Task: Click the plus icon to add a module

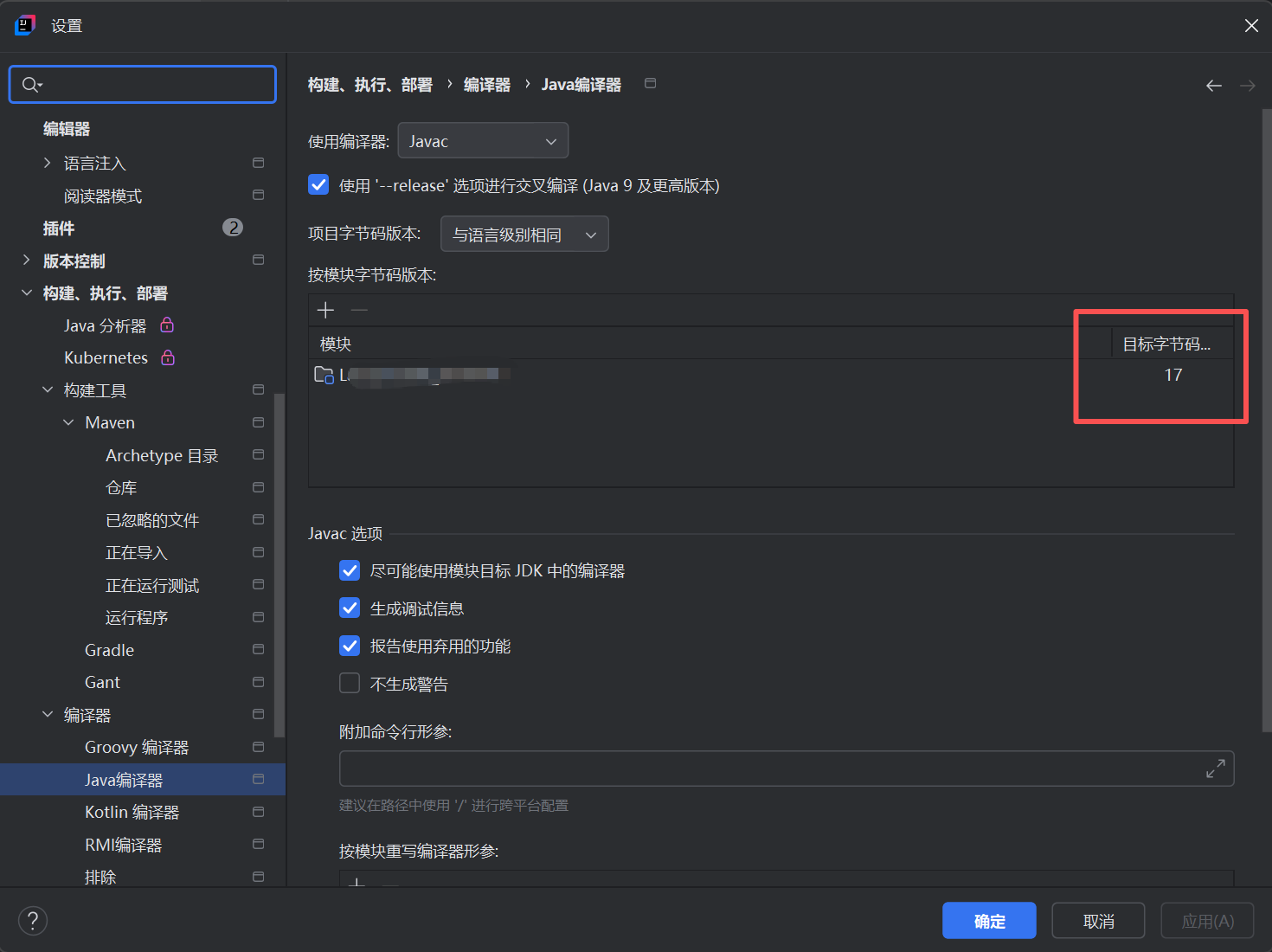Action: pos(325,310)
